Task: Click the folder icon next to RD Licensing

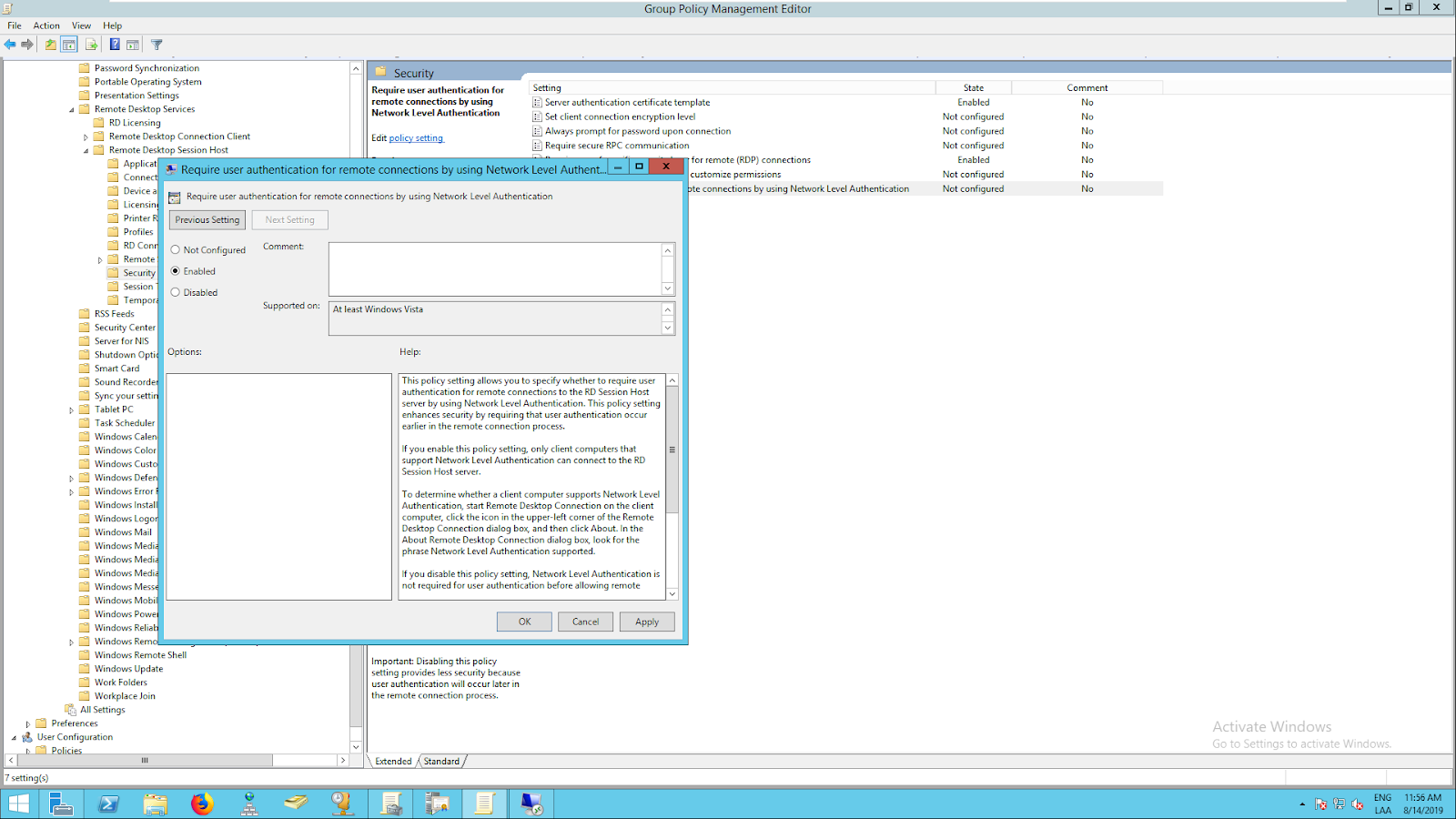Action: pyautogui.click(x=99, y=123)
